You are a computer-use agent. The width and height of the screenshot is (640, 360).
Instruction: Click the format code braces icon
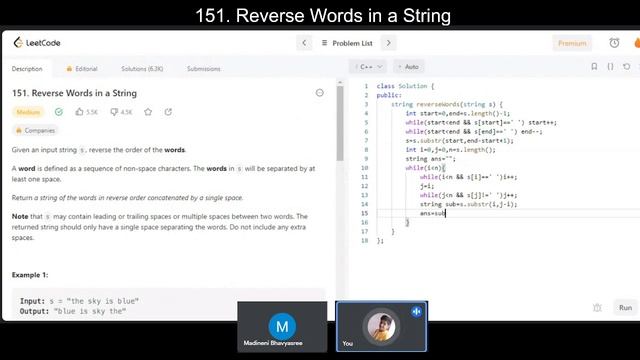(610, 67)
